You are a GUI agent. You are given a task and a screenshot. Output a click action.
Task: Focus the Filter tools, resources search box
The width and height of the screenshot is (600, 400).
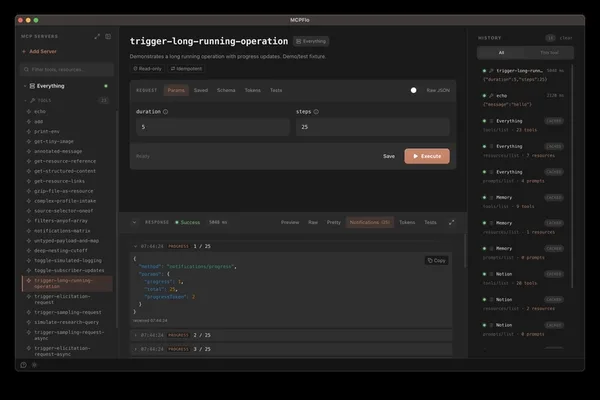[x=67, y=70]
